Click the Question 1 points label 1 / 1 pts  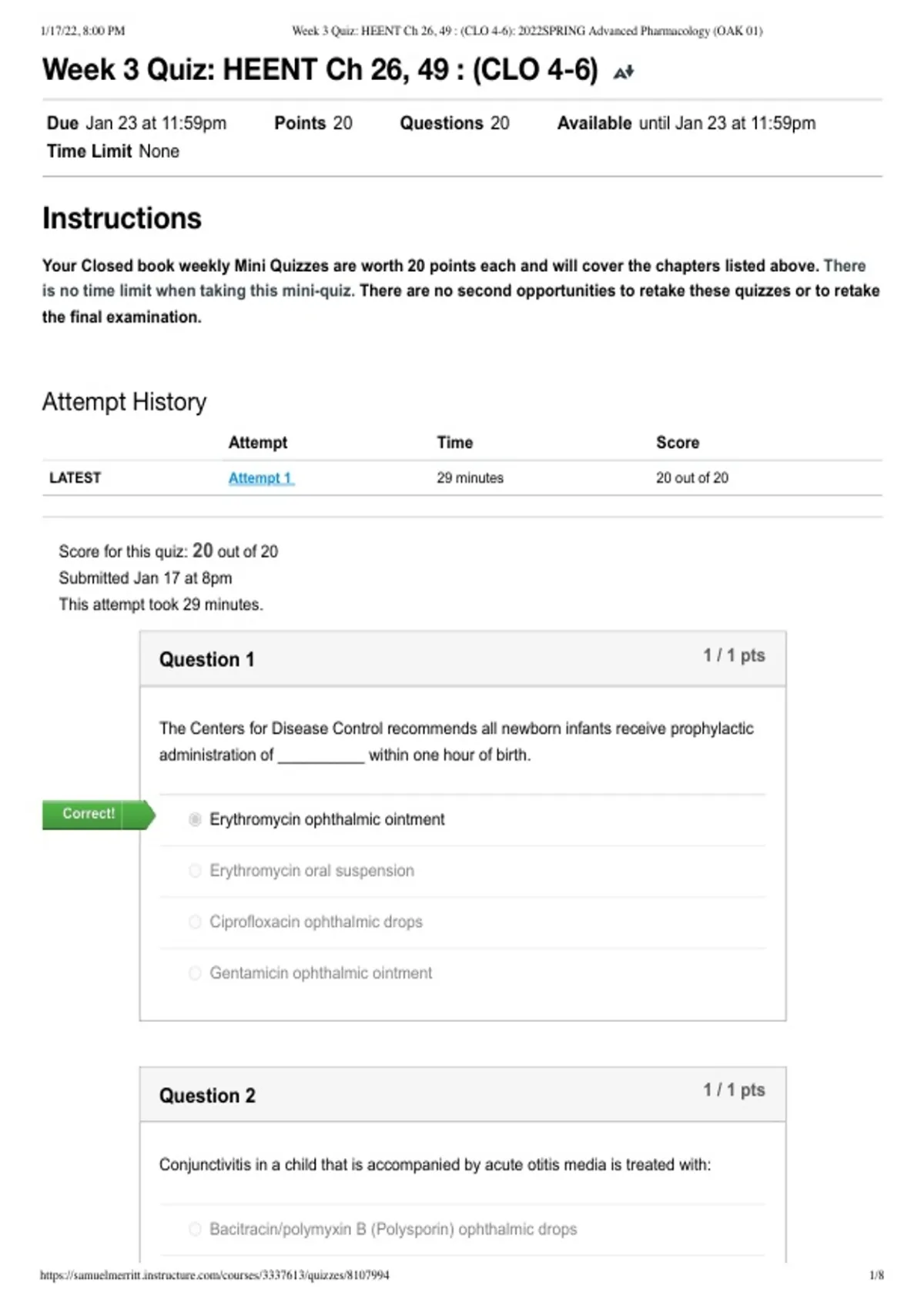coord(734,655)
